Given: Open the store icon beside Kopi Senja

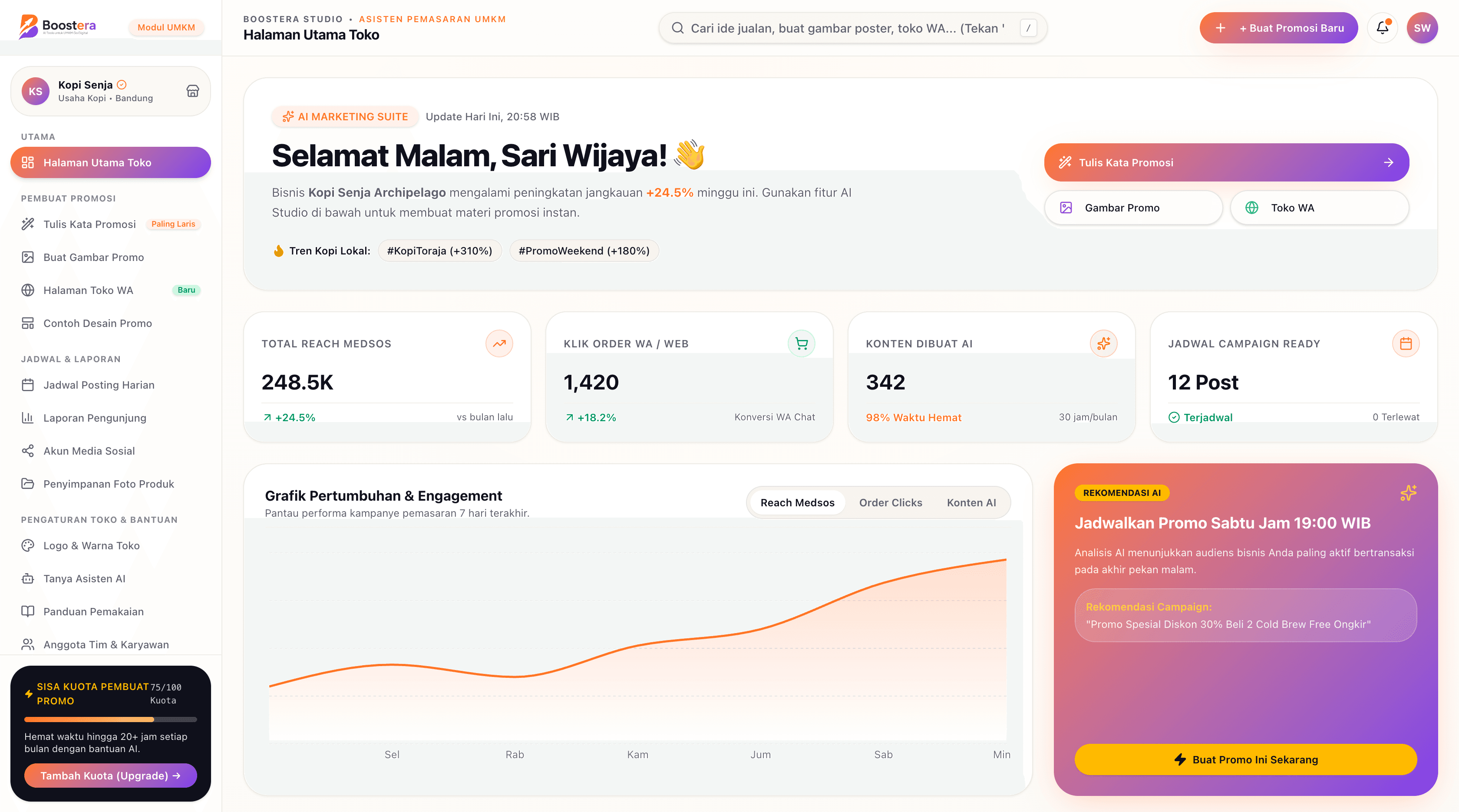Looking at the screenshot, I should pyautogui.click(x=192, y=91).
